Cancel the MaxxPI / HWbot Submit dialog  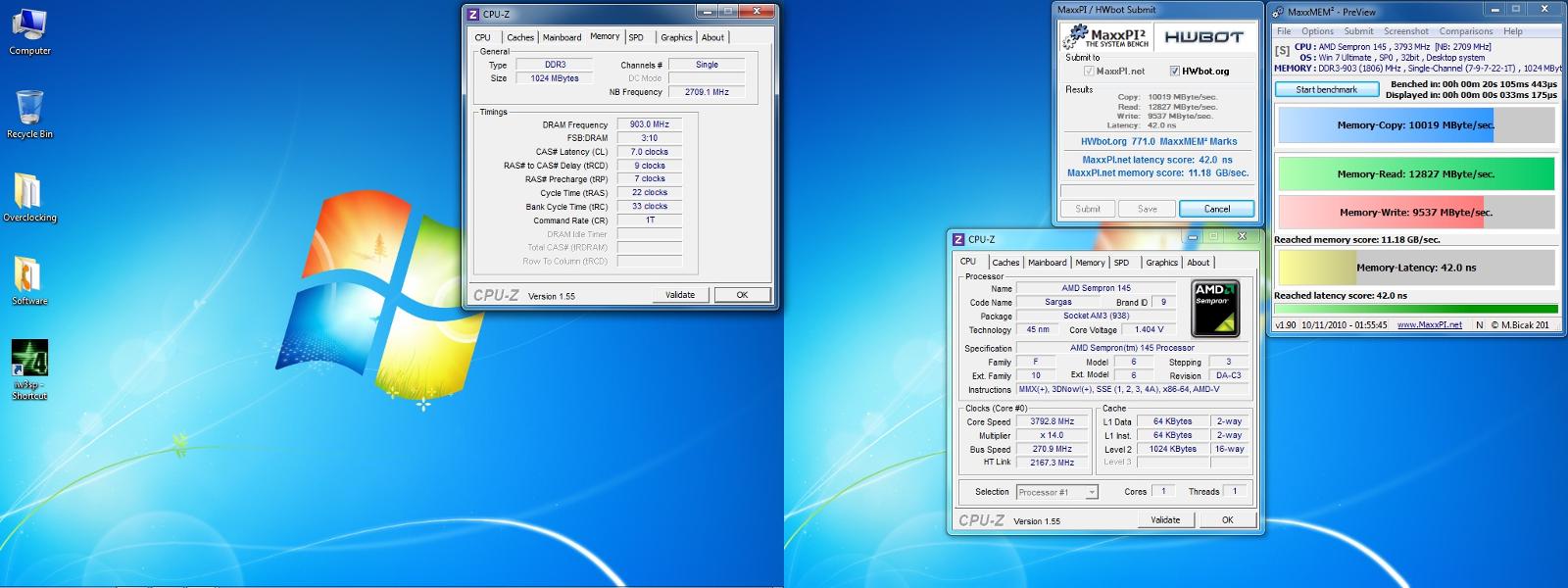[1217, 209]
